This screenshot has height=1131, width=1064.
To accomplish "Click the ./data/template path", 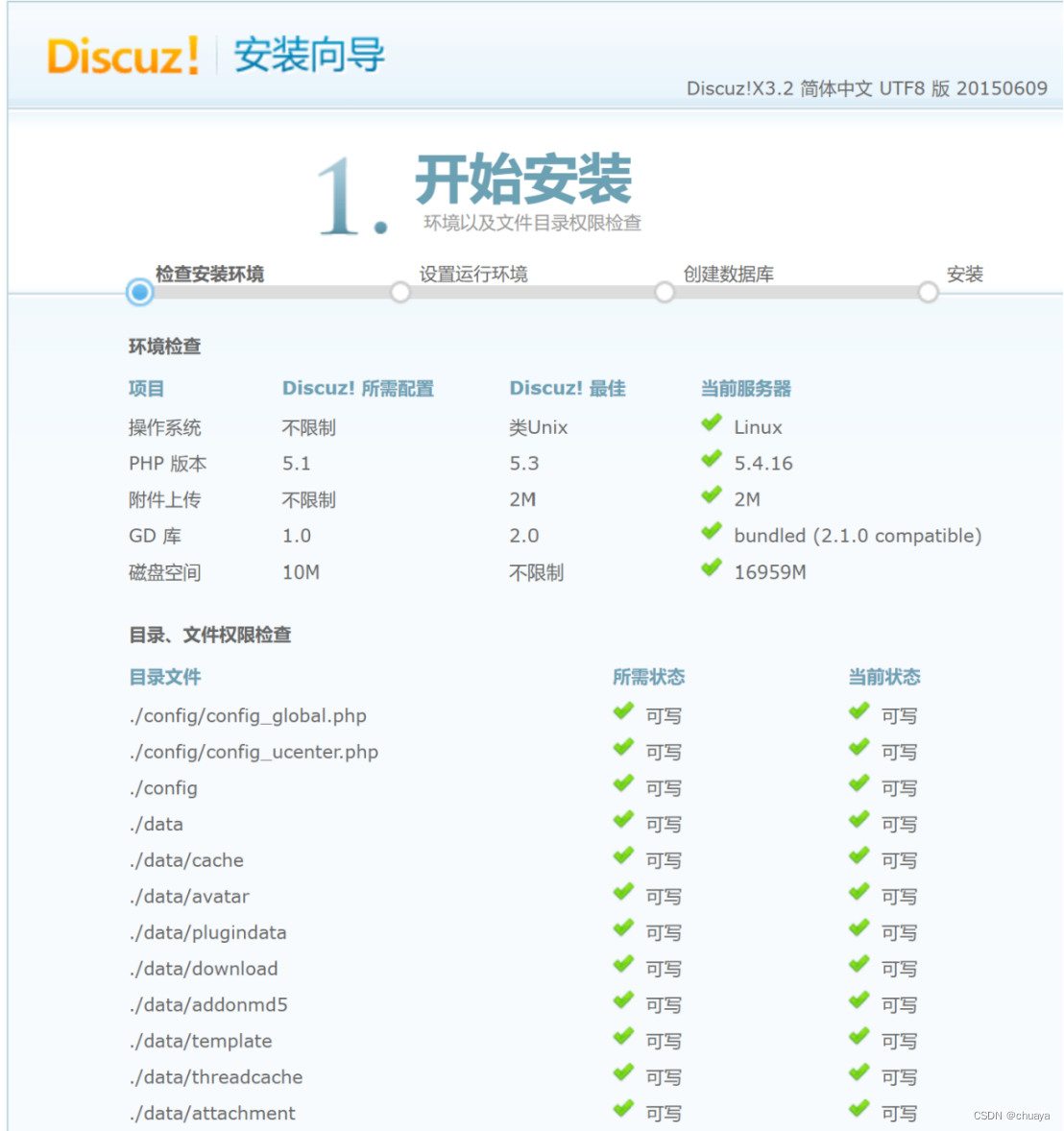I will click(201, 1042).
